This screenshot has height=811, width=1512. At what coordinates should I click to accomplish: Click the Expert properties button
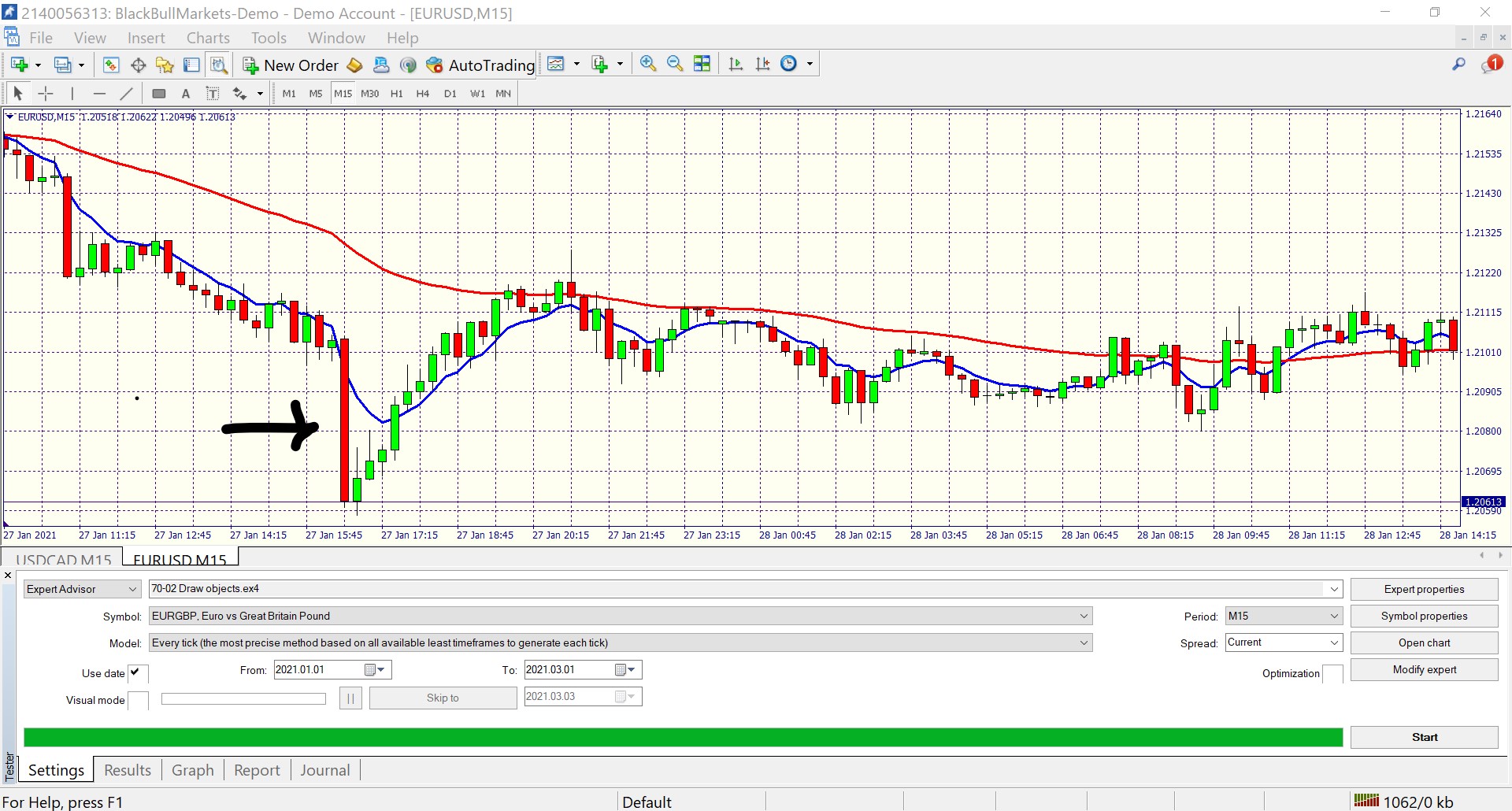[1424, 589]
